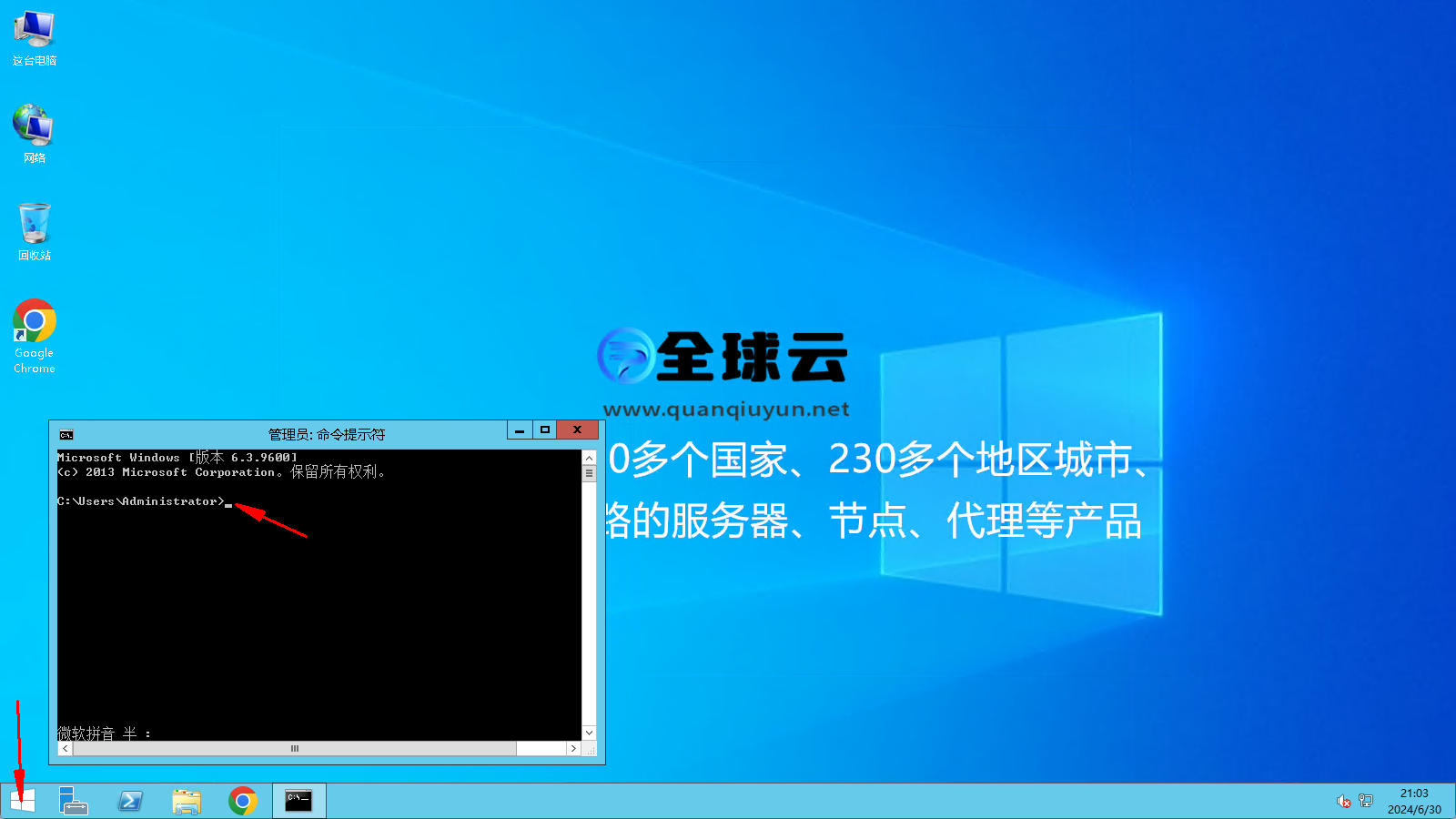The height and width of the screenshot is (819, 1456).
Task: Click the console scroll left arrow
Action: point(65,748)
